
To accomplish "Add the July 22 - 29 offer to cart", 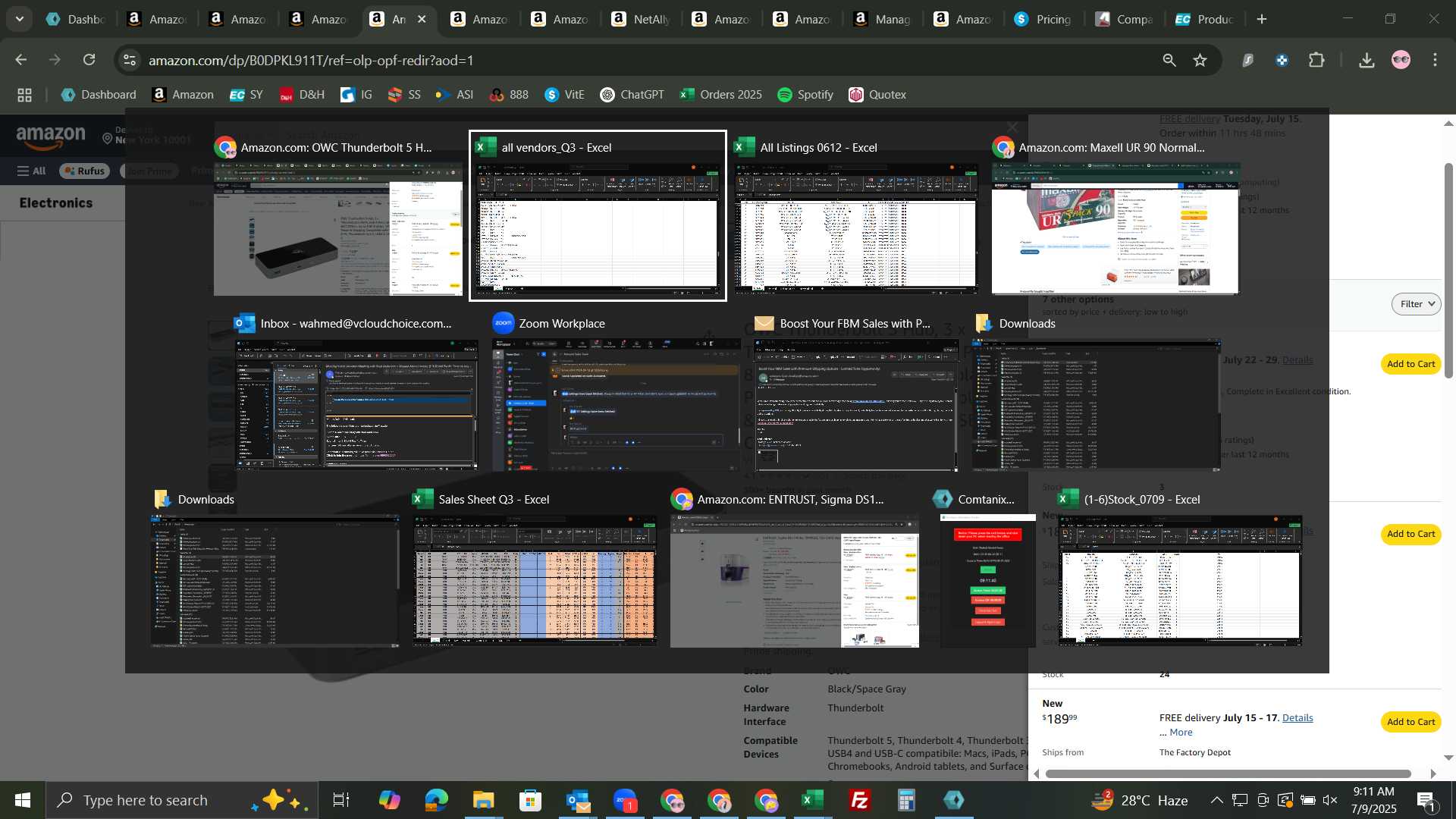I will (1410, 364).
